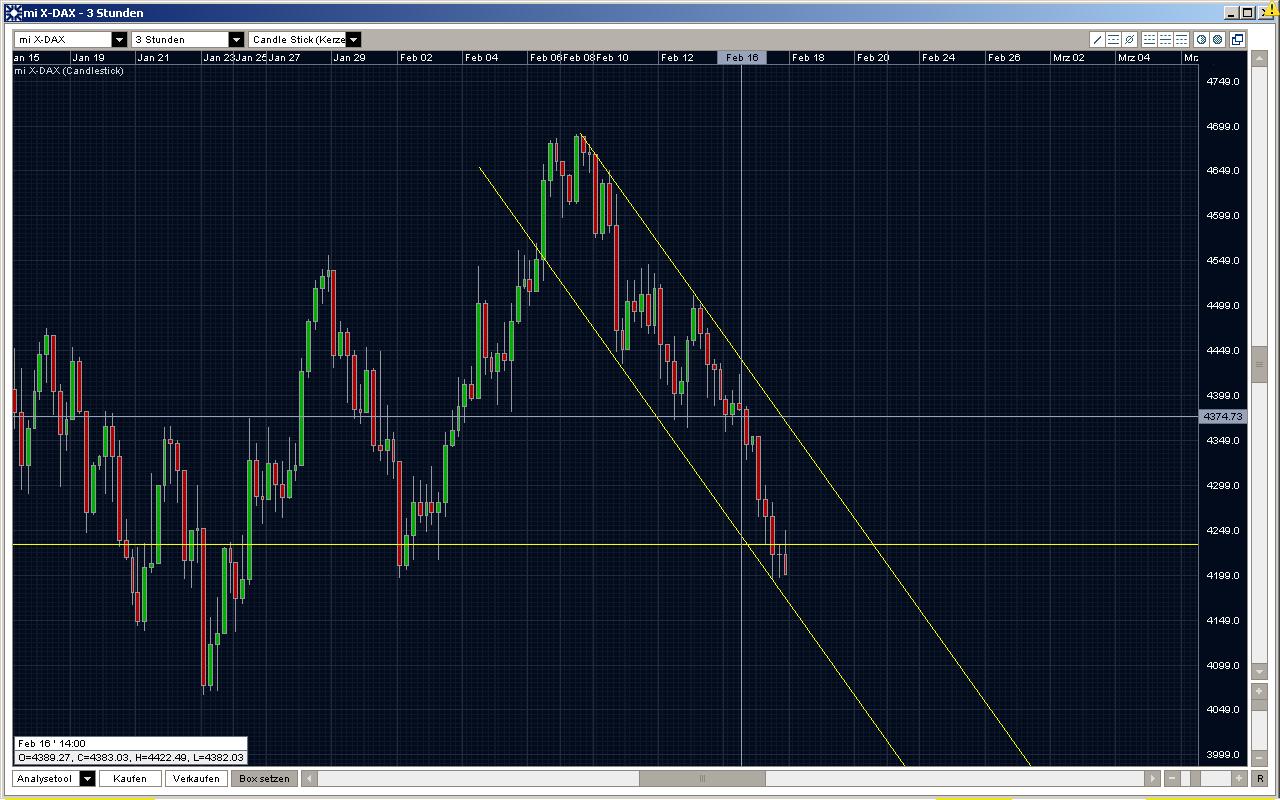1280x800 pixels.
Task: Select the dark octagon fill icon
Action: click(1218, 40)
